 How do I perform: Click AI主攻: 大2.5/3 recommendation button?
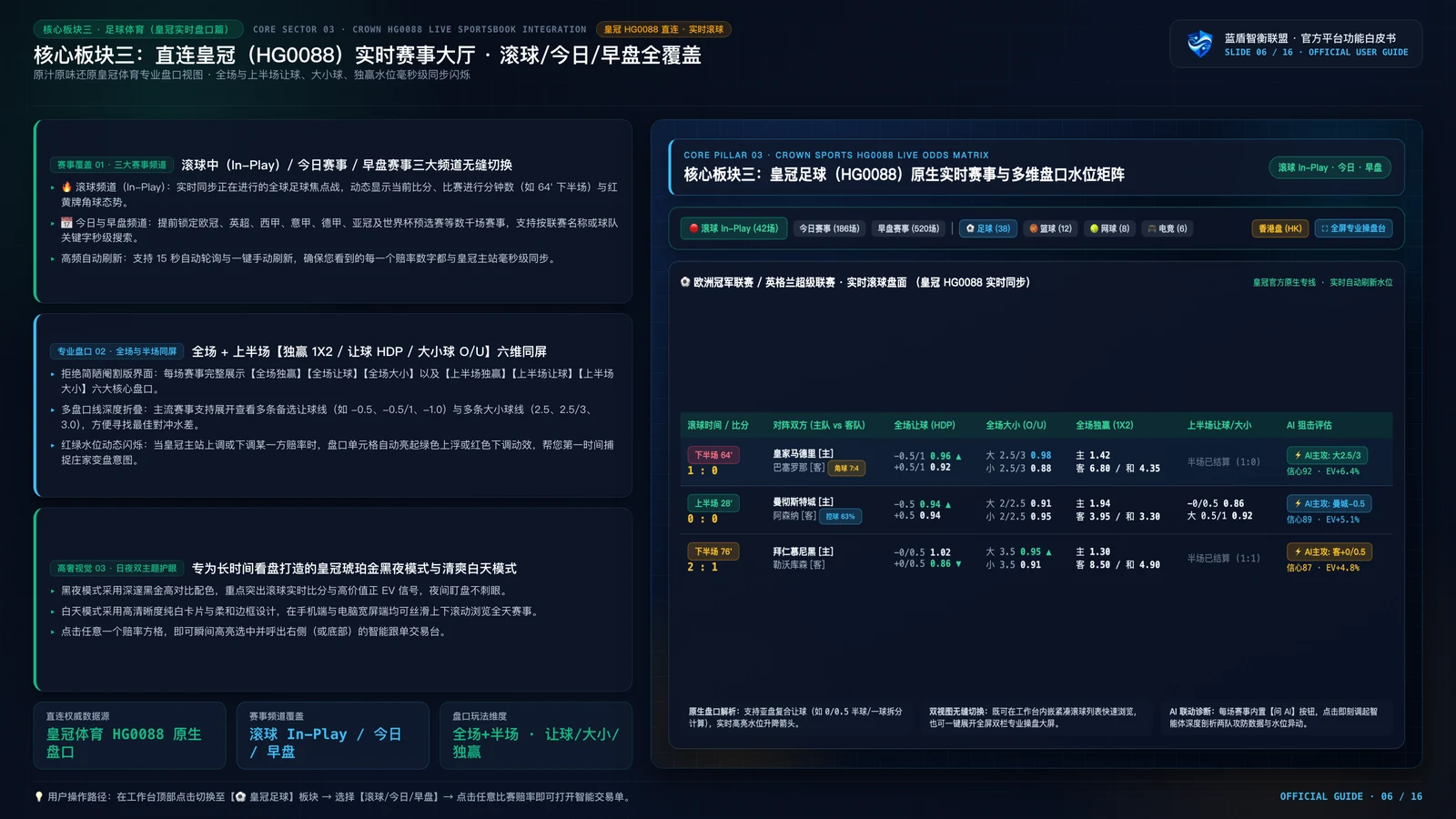[x=1329, y=455]
